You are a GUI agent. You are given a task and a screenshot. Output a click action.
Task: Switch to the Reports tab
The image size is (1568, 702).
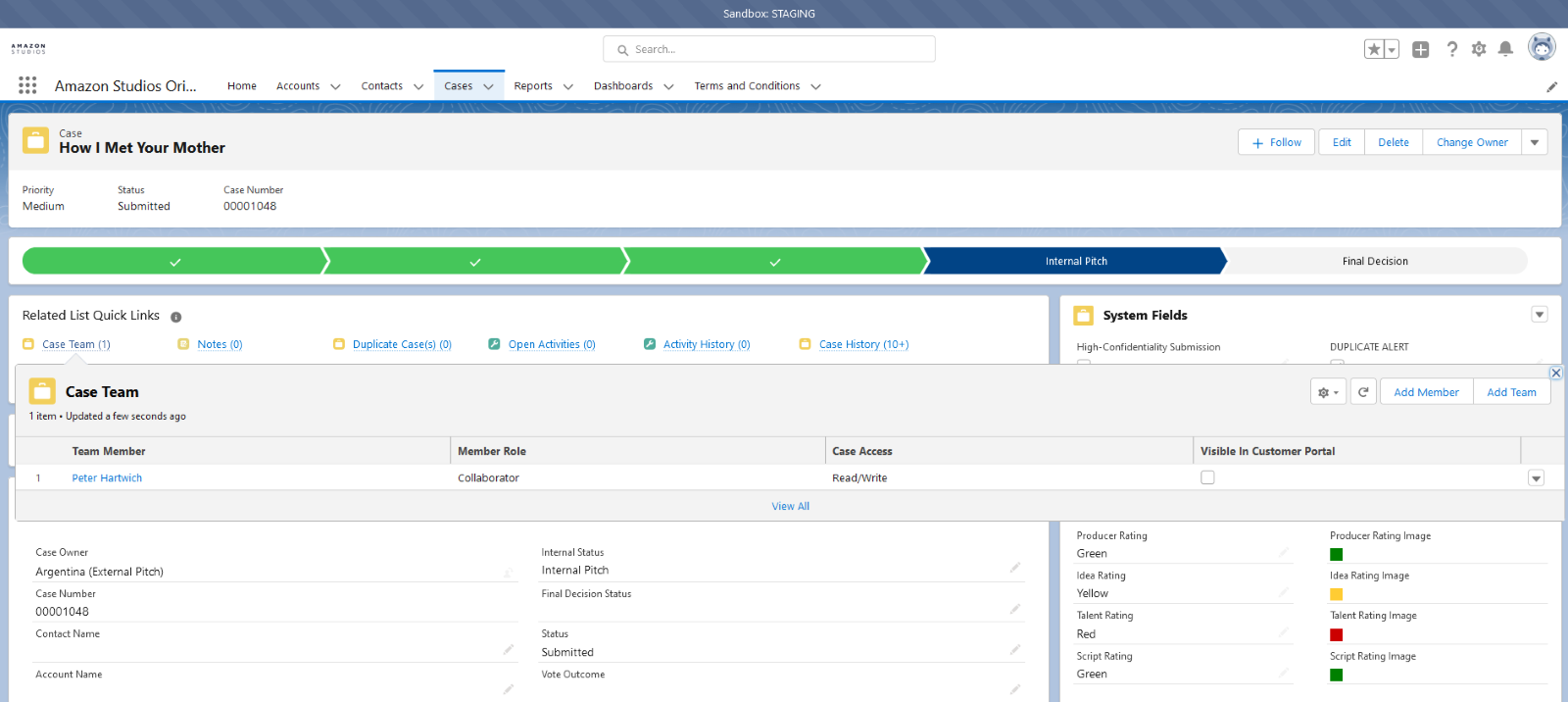tap(533, 86)
